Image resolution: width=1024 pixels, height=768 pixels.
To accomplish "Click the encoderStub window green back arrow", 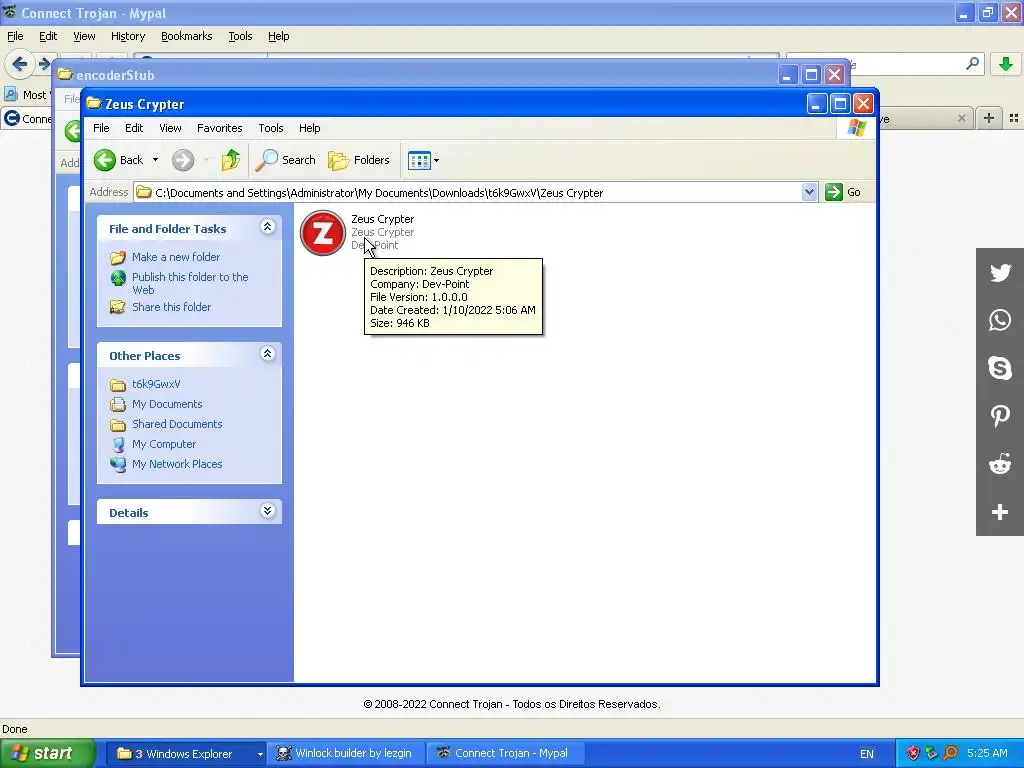I will coord(72,131).
